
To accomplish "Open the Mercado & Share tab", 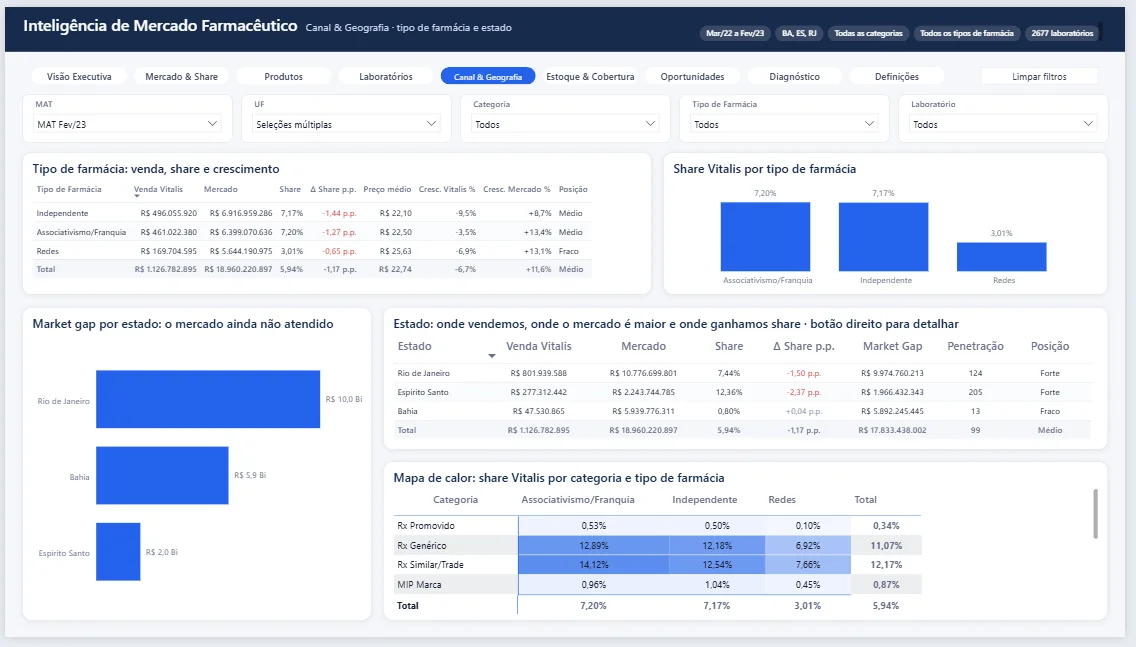I will point(181,76).
